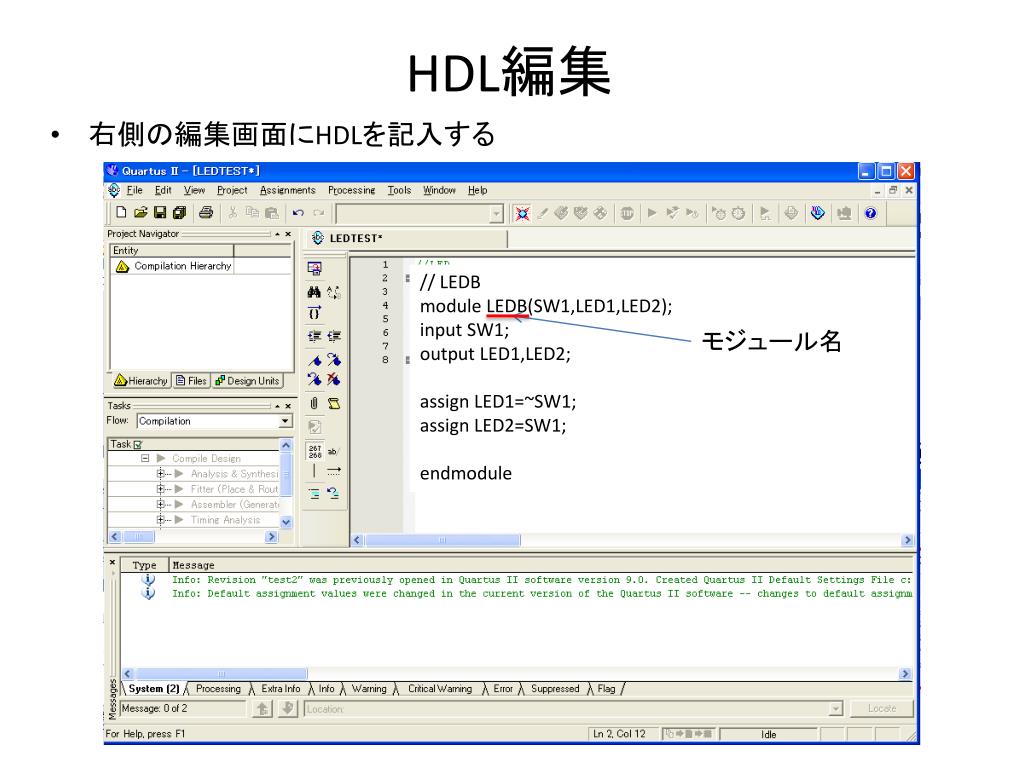The image size is (1024, 768).
Task: Switch to the Extra Info messages tab
Action: pyautogui.click(x=281, y=689)
